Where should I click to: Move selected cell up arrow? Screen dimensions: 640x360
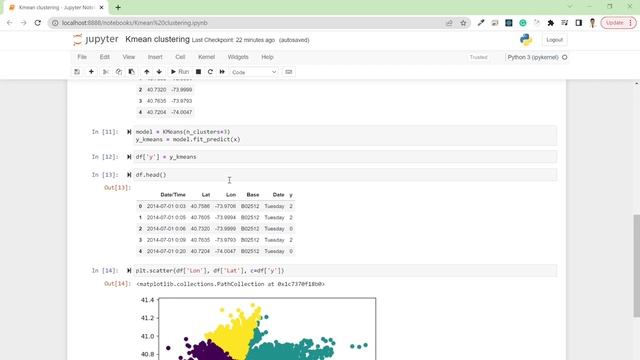147,72
